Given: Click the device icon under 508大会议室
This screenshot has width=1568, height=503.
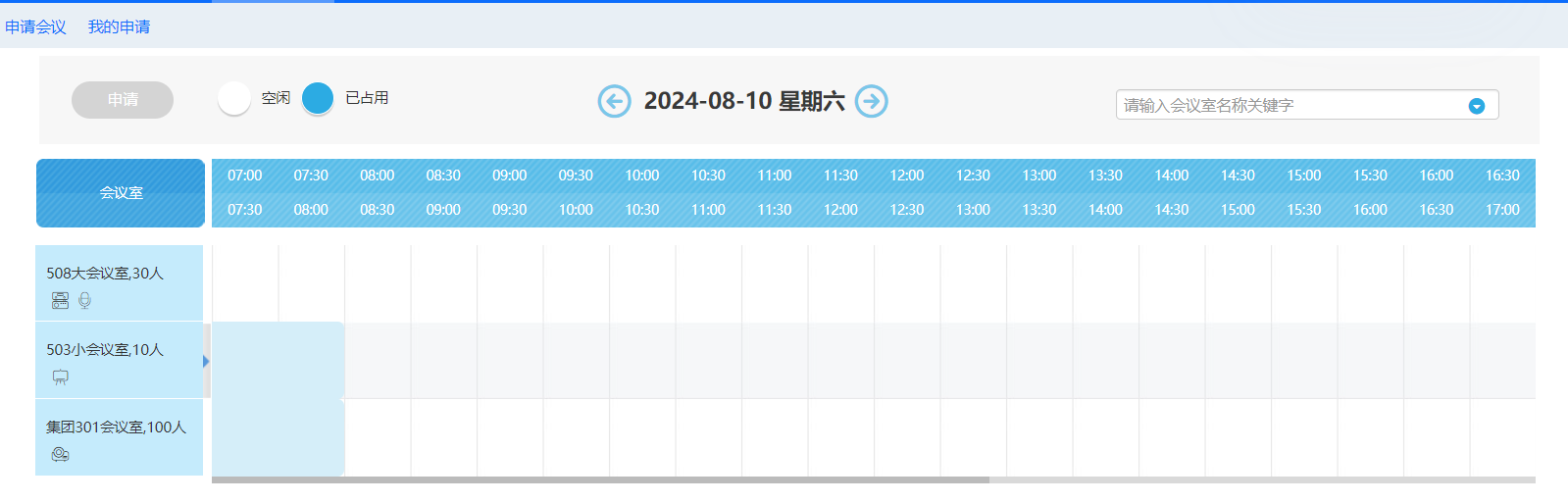Looking at the screenshot, I should coord(61,301).
